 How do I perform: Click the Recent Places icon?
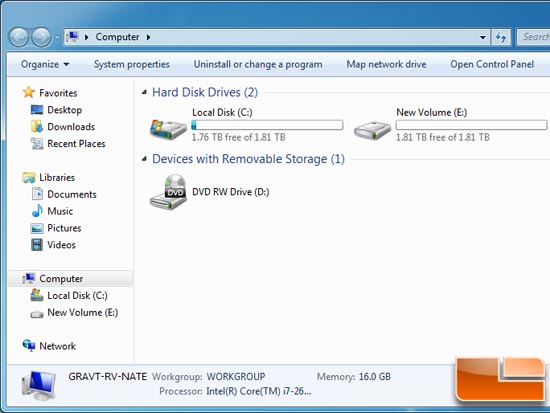37,143
